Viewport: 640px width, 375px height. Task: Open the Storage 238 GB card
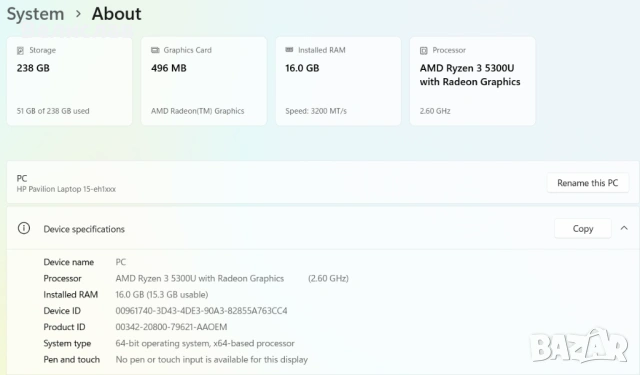(69, 81)
